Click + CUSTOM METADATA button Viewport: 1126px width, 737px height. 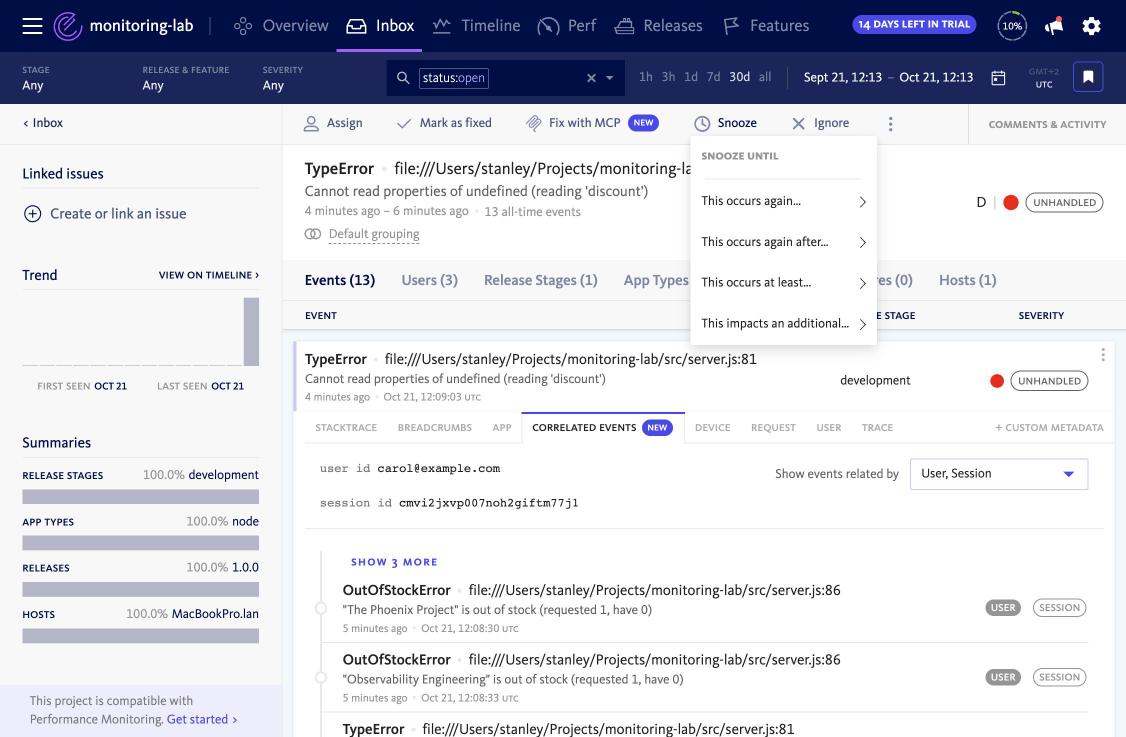click(x=1048, y=427)
